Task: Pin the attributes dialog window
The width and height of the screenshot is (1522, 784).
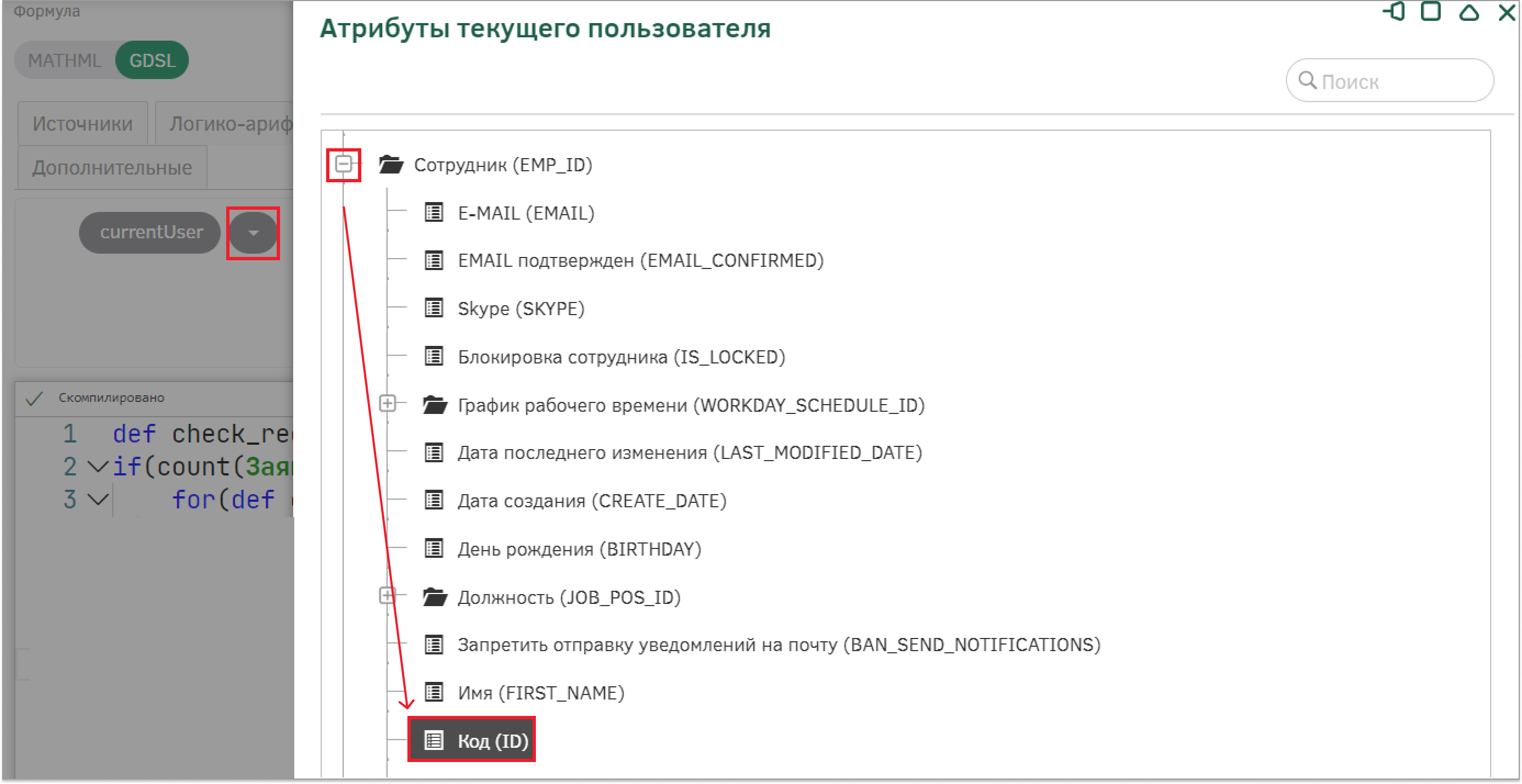Action: coord(1395,11)
